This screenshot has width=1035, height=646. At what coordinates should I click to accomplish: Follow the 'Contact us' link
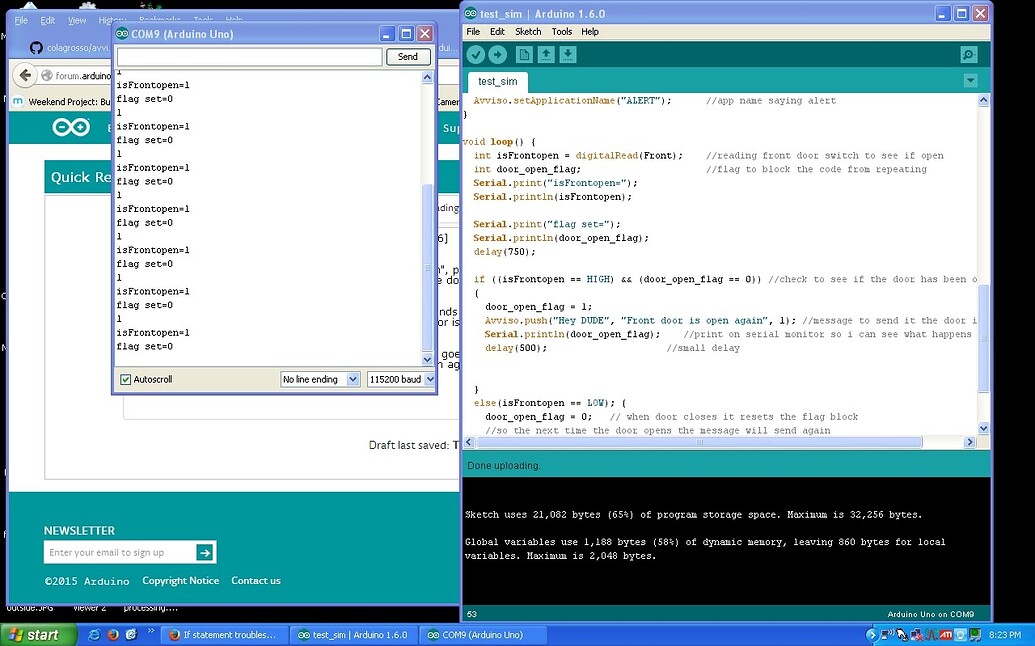pyautogui.click(x=254, y=580)
